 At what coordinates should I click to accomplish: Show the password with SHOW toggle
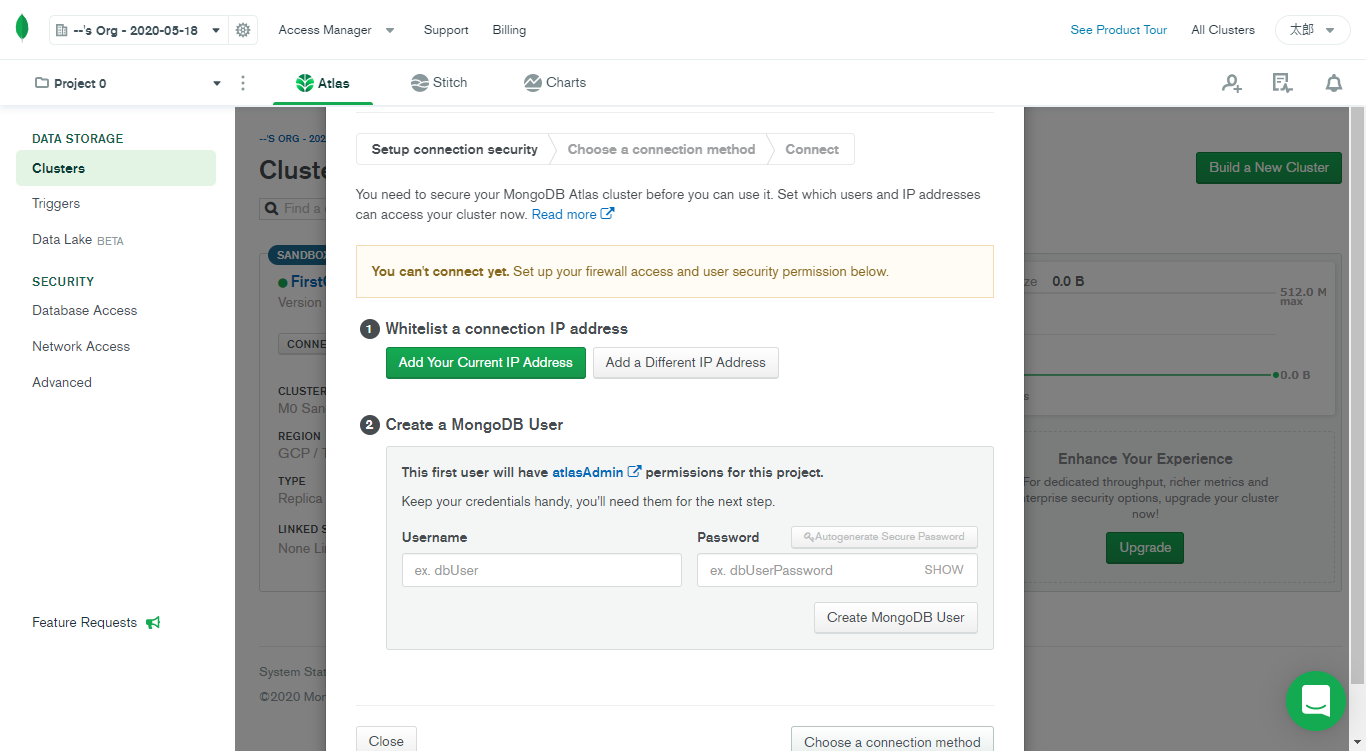[943, 570]
